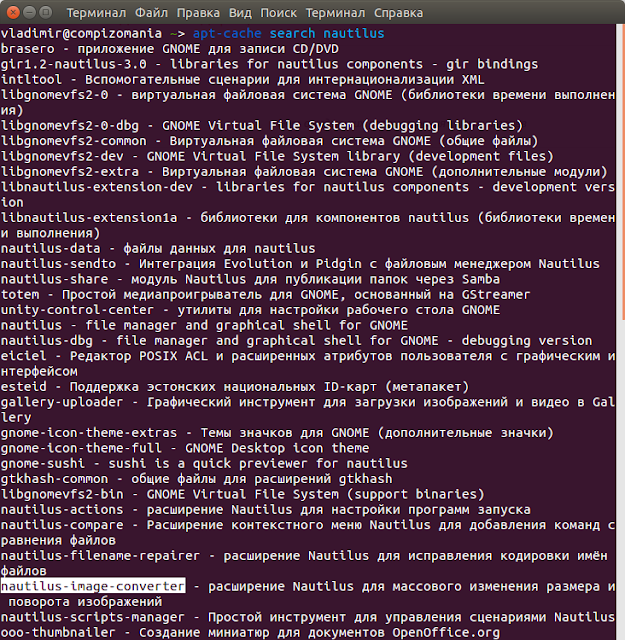
Task: Click the nautilus-scripts-manager package name
Action: click(x=93, y=617)
